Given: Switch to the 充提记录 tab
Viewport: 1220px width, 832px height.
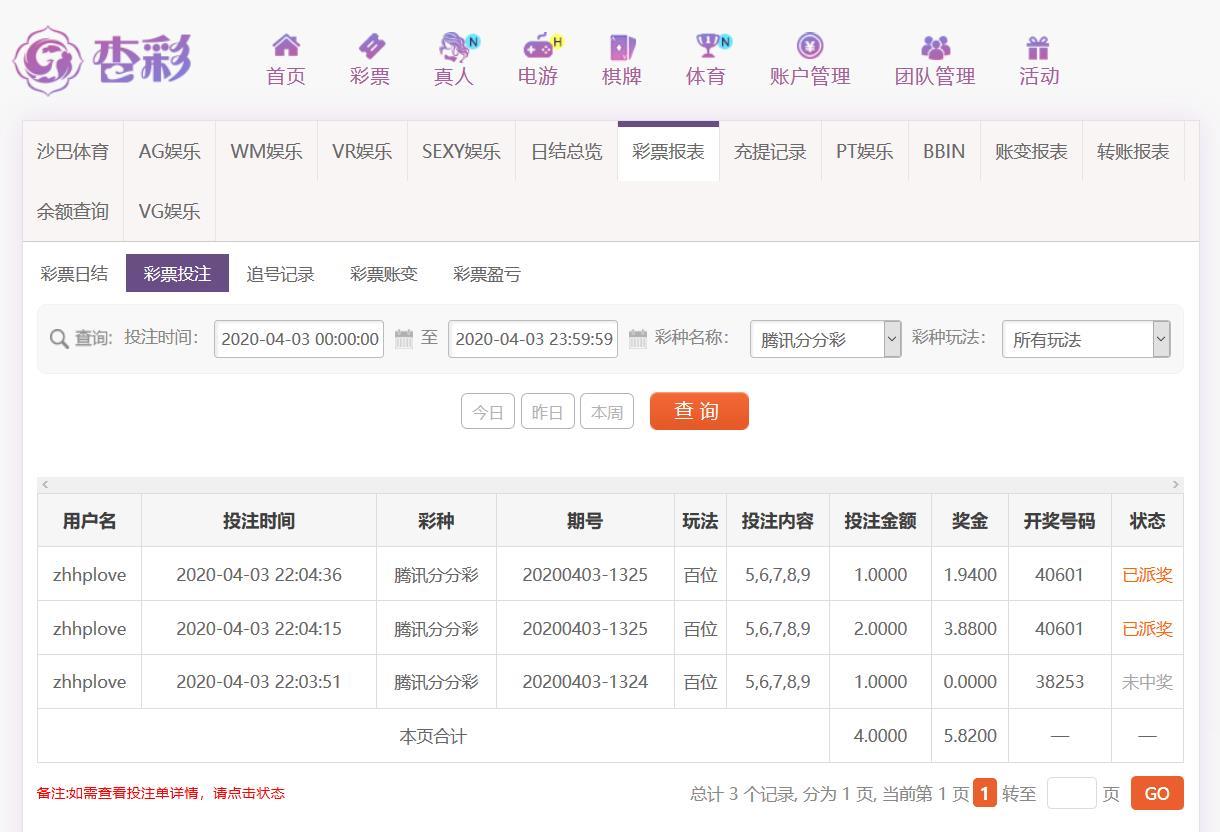Looking at the screenshot, I should tap(770, 152).
